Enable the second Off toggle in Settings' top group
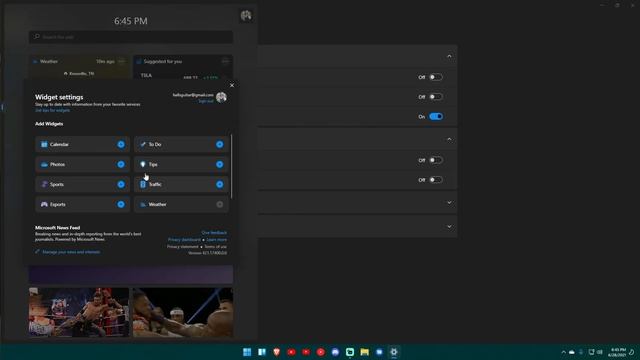This screenshot has height=360, width=640. click(436, 97)
